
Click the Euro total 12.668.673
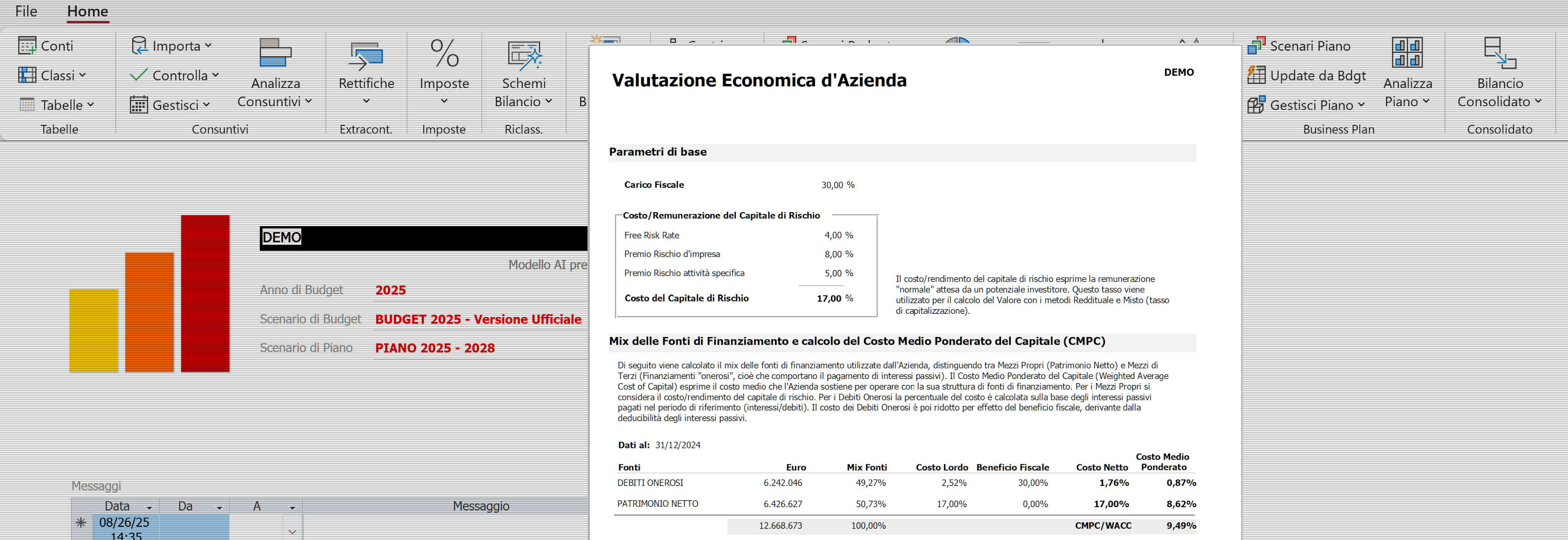click(x=780, y=525)
